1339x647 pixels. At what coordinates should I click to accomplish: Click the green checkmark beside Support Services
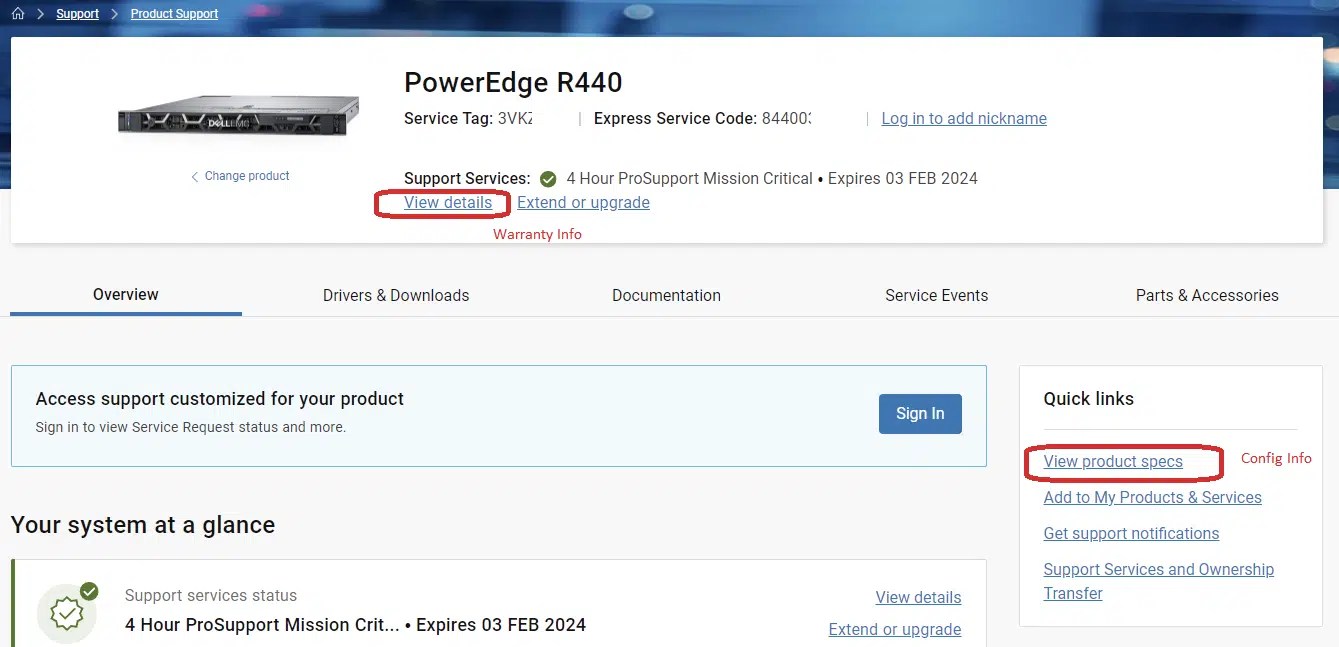pyautogui.click(x=548, y=178)
